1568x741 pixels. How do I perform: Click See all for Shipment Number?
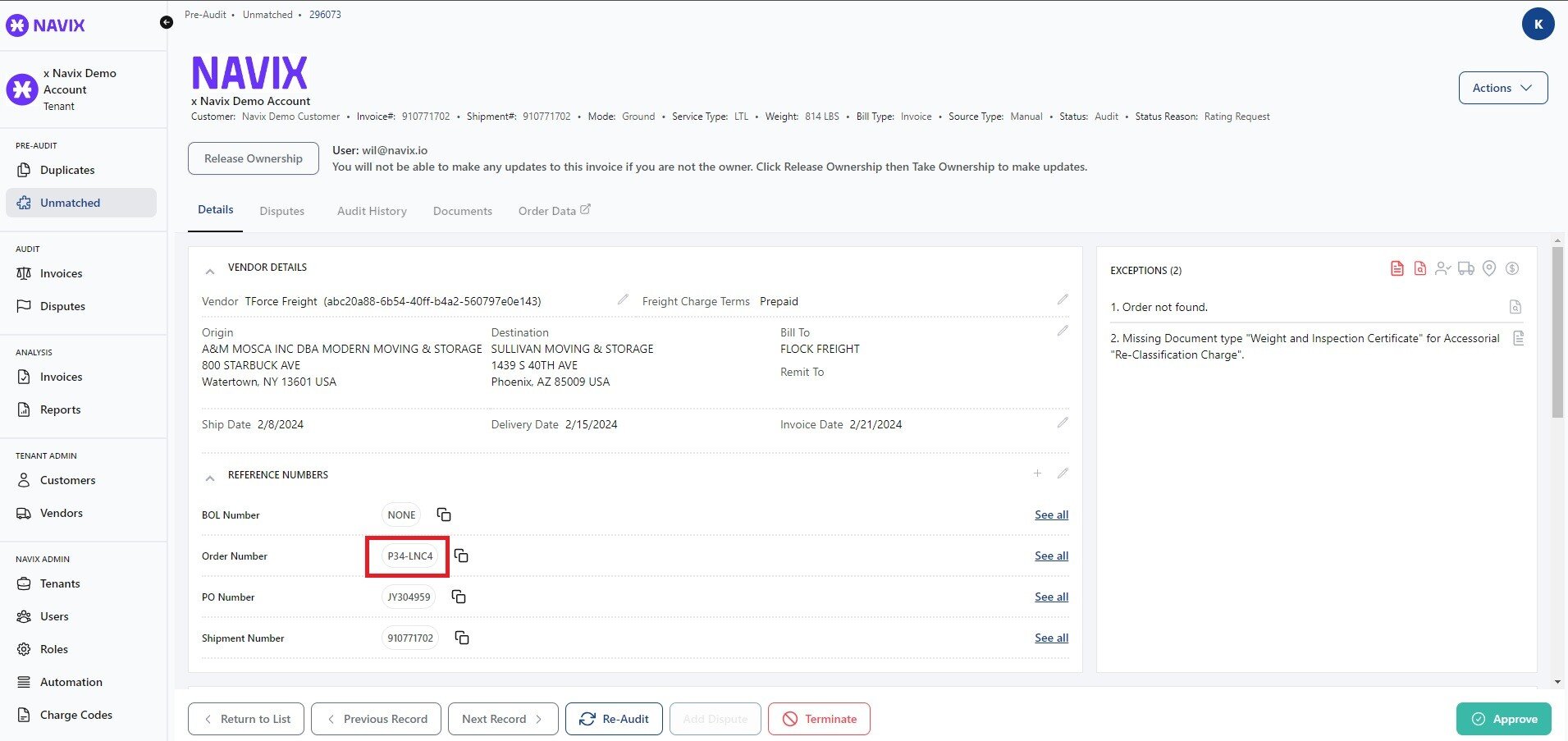1051,638
